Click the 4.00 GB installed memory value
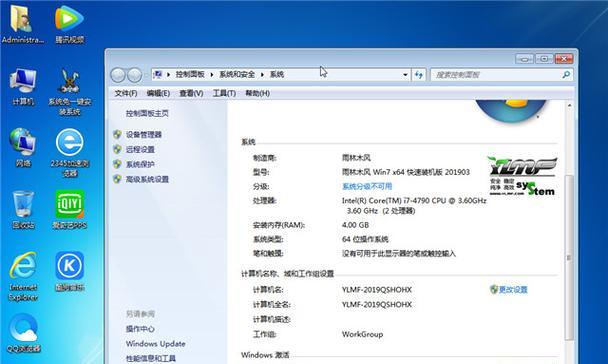The image size is (608, 364). 355,225
